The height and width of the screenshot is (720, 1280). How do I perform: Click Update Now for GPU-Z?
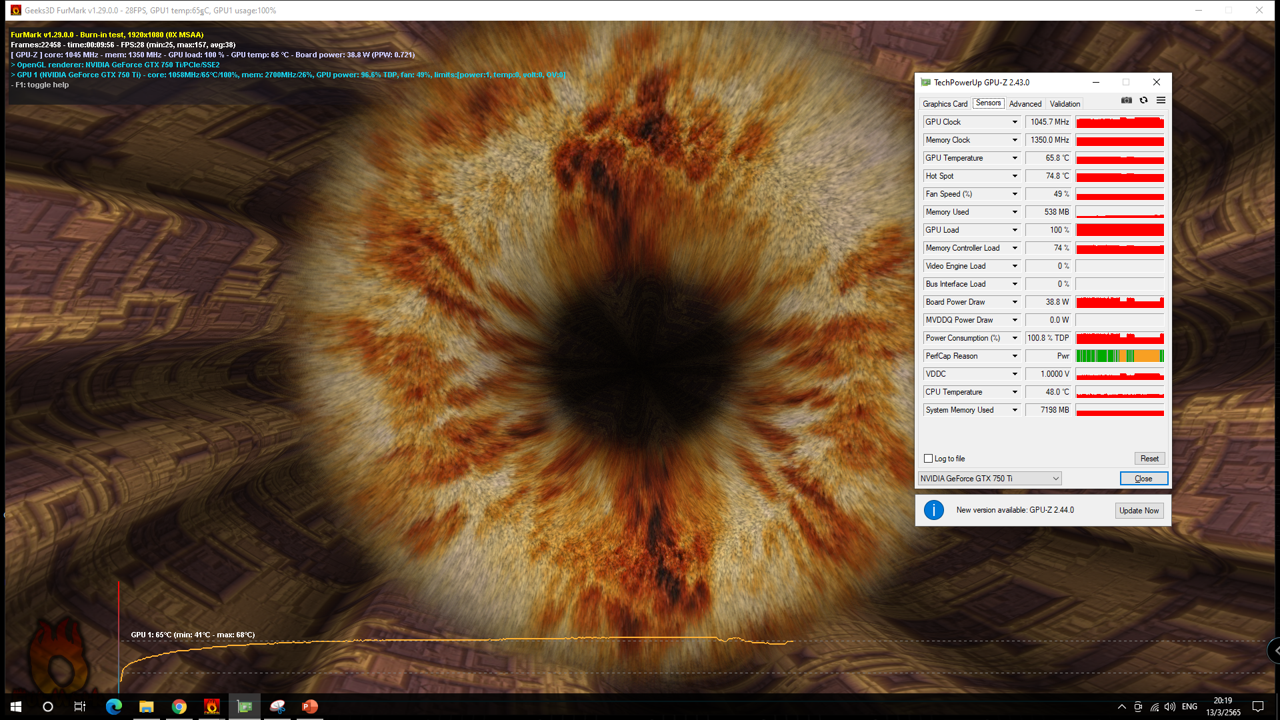coord(1138,511)
